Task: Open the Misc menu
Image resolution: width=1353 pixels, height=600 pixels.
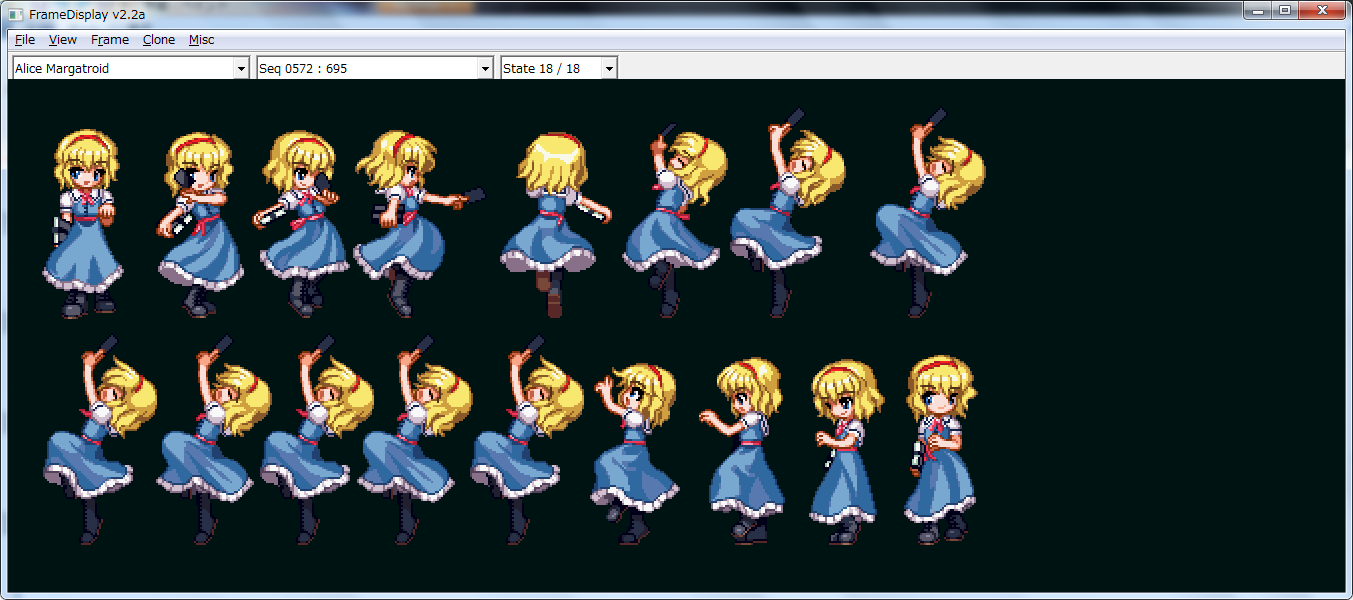Action: pos(201,40)
